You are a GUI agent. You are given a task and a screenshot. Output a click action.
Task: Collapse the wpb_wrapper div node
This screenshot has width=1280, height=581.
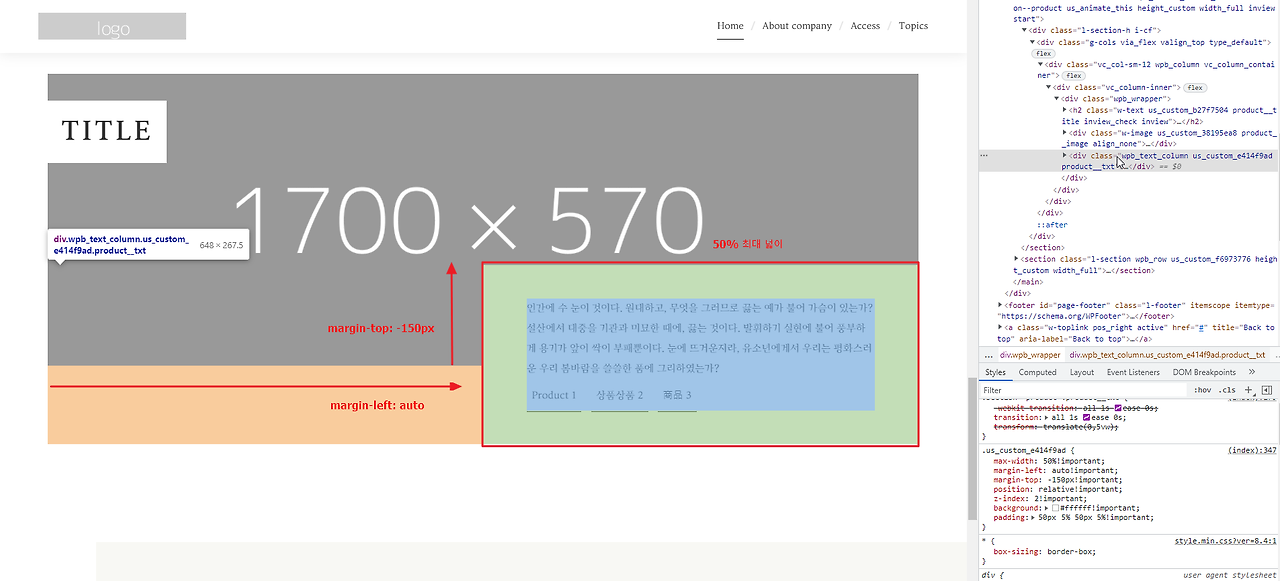(x=1056, y=99)
